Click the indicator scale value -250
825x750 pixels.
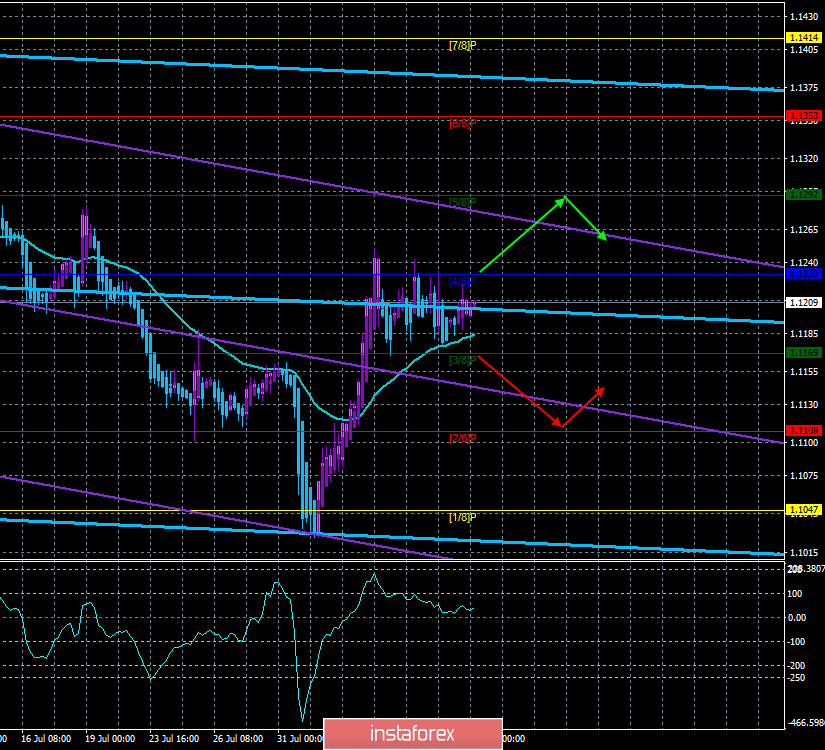[796, 678]
